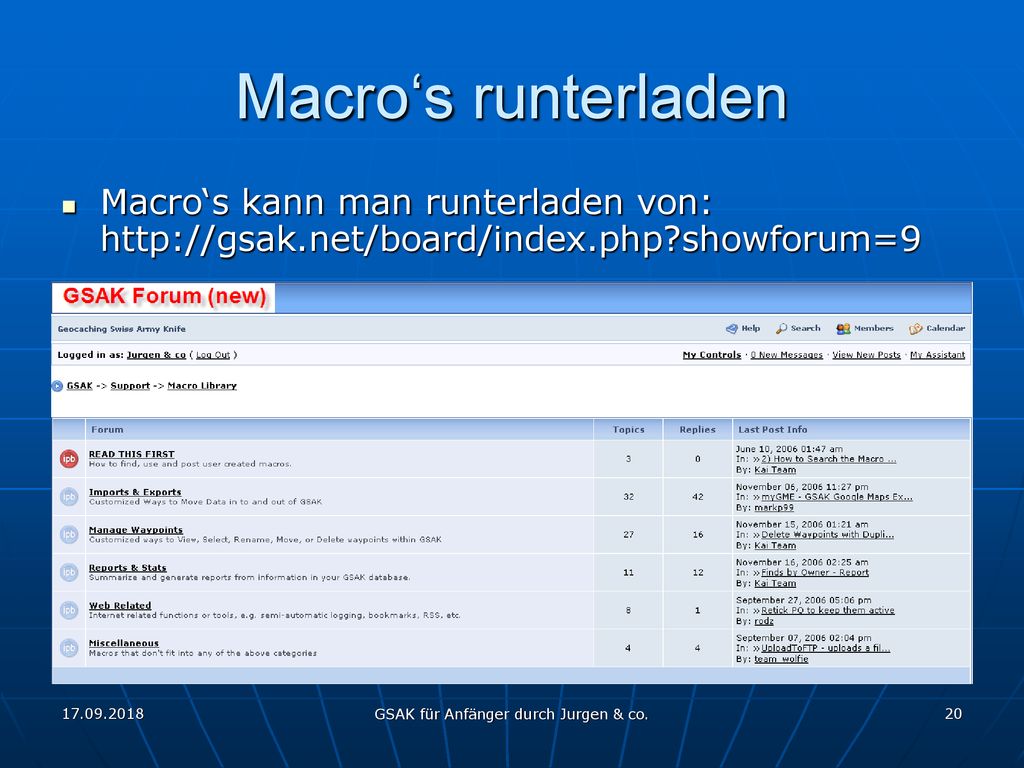The height and width of the screenshot is (768, 1024).
Task: Click the footer "GSAK für Anfänger durch Jurgen & co."
Action: (511, 714)
